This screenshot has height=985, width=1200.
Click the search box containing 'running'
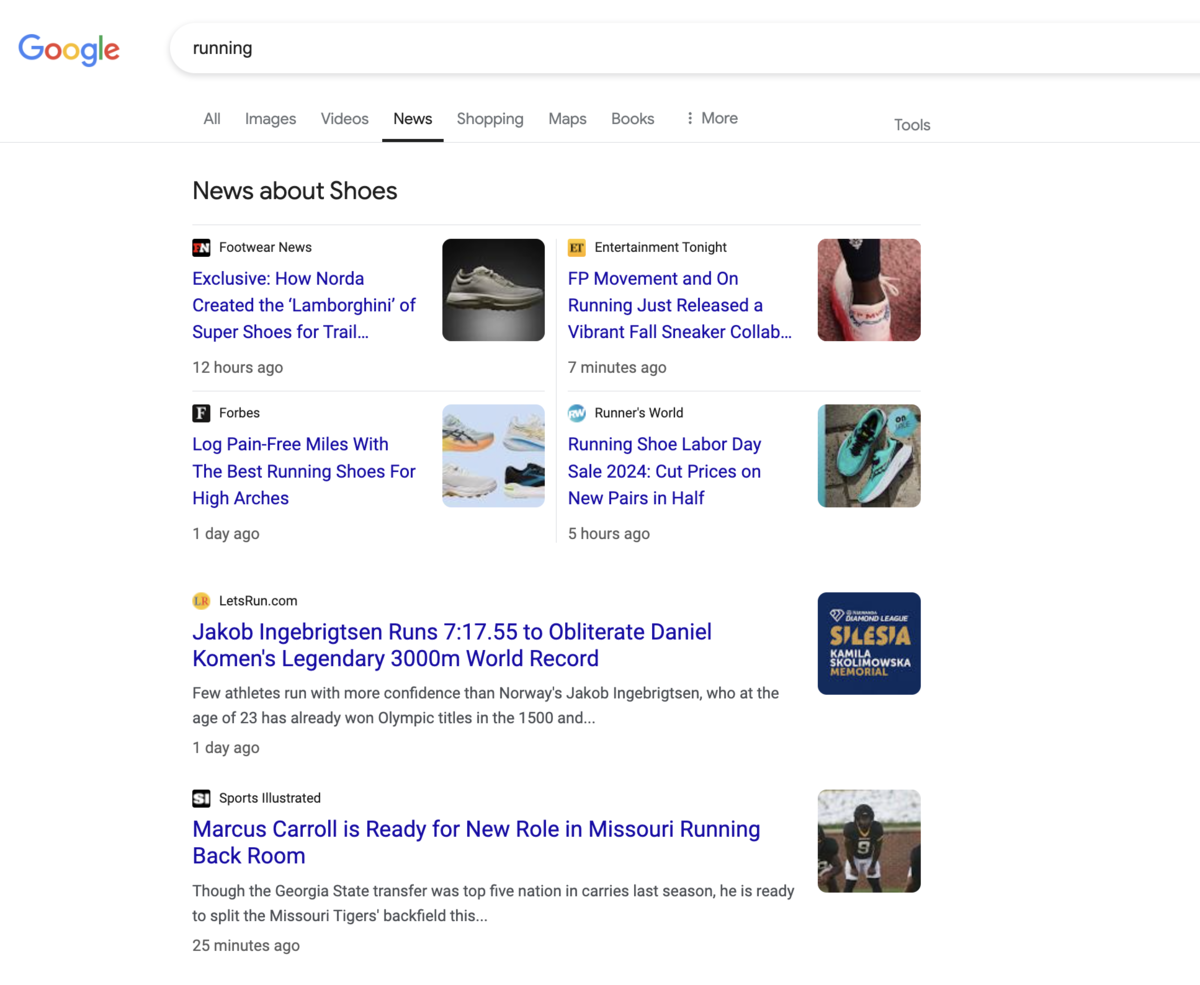(600, 48)
